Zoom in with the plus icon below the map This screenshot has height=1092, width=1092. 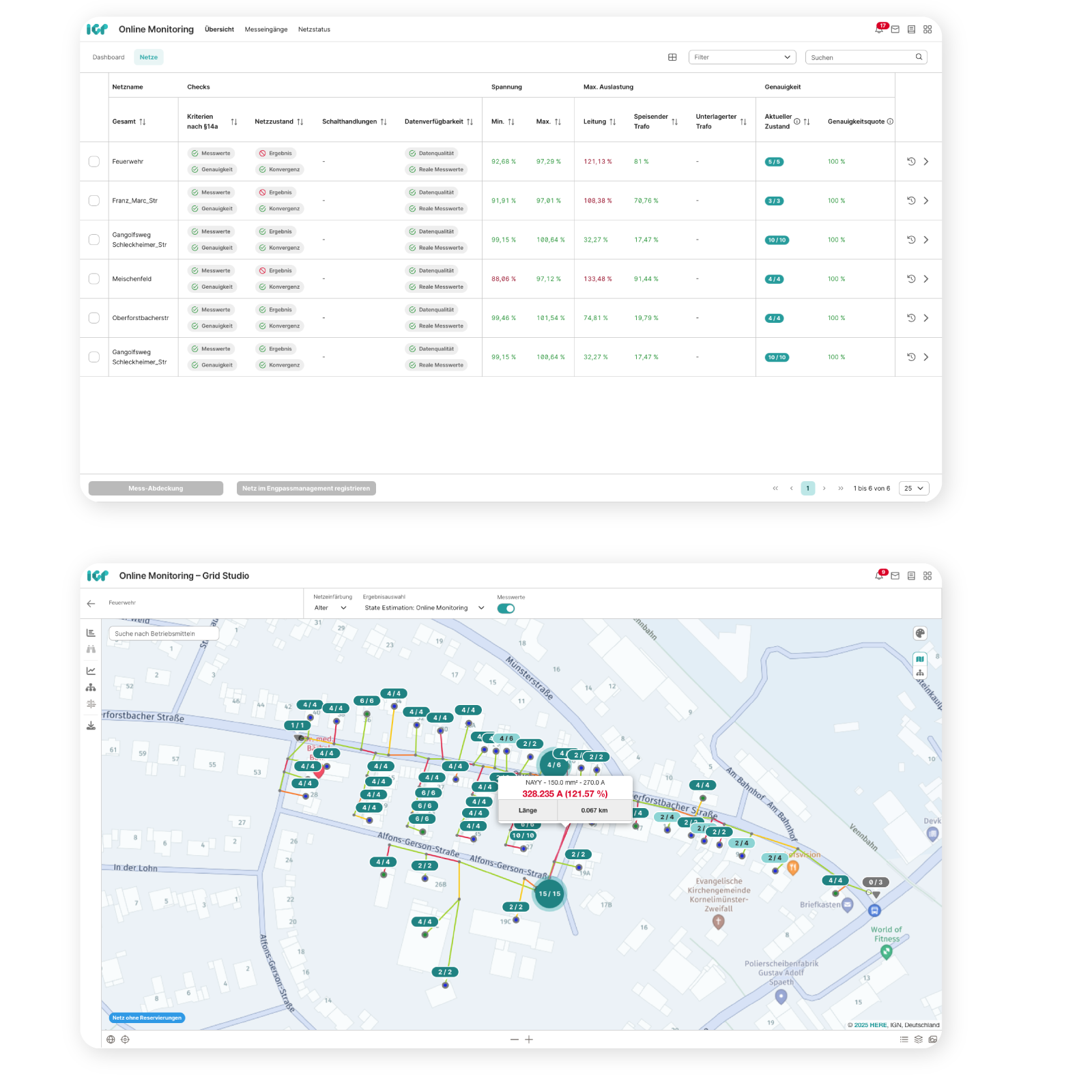coord(529,1039)
